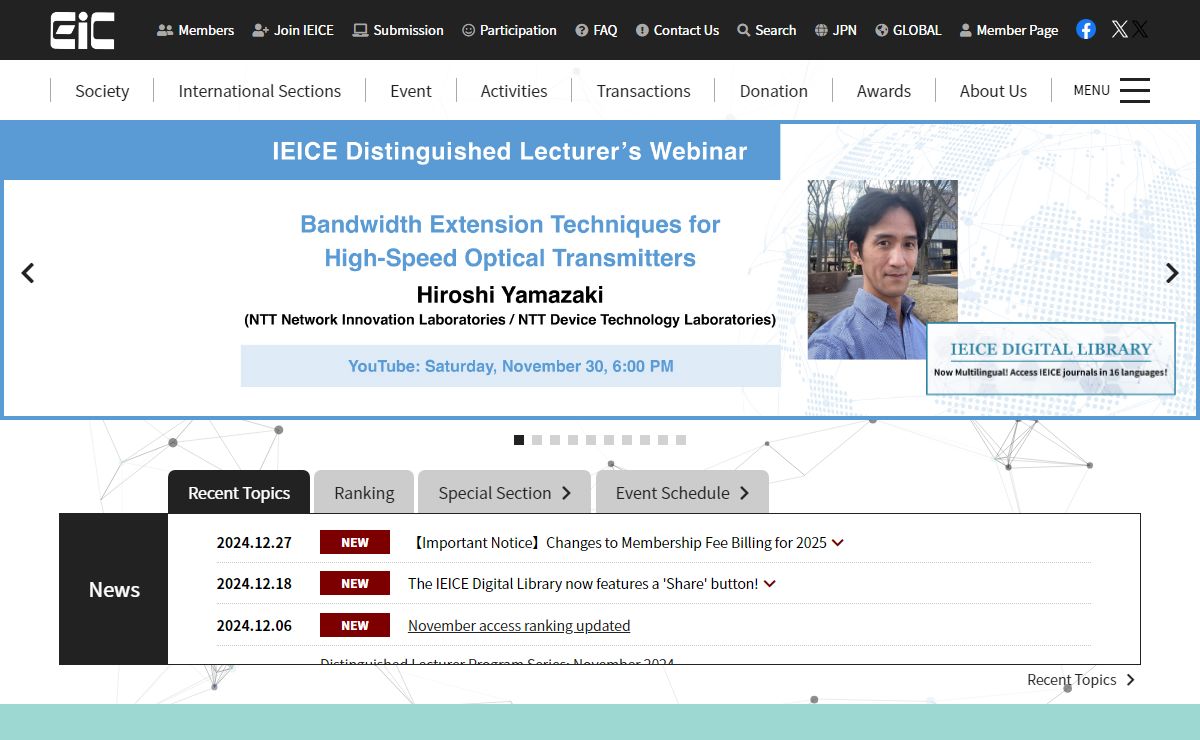Screen dimensions: 1200x740
Task: Switch to the Ranking tab
Action: coord(364,492)
